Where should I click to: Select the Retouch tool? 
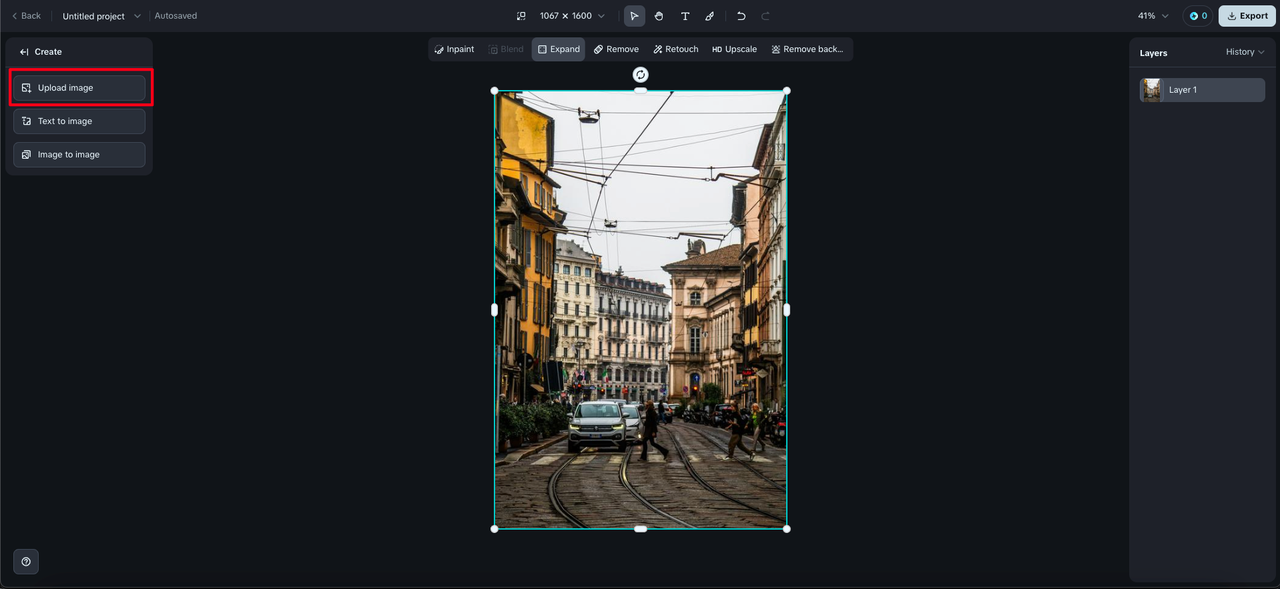point(676,49)
